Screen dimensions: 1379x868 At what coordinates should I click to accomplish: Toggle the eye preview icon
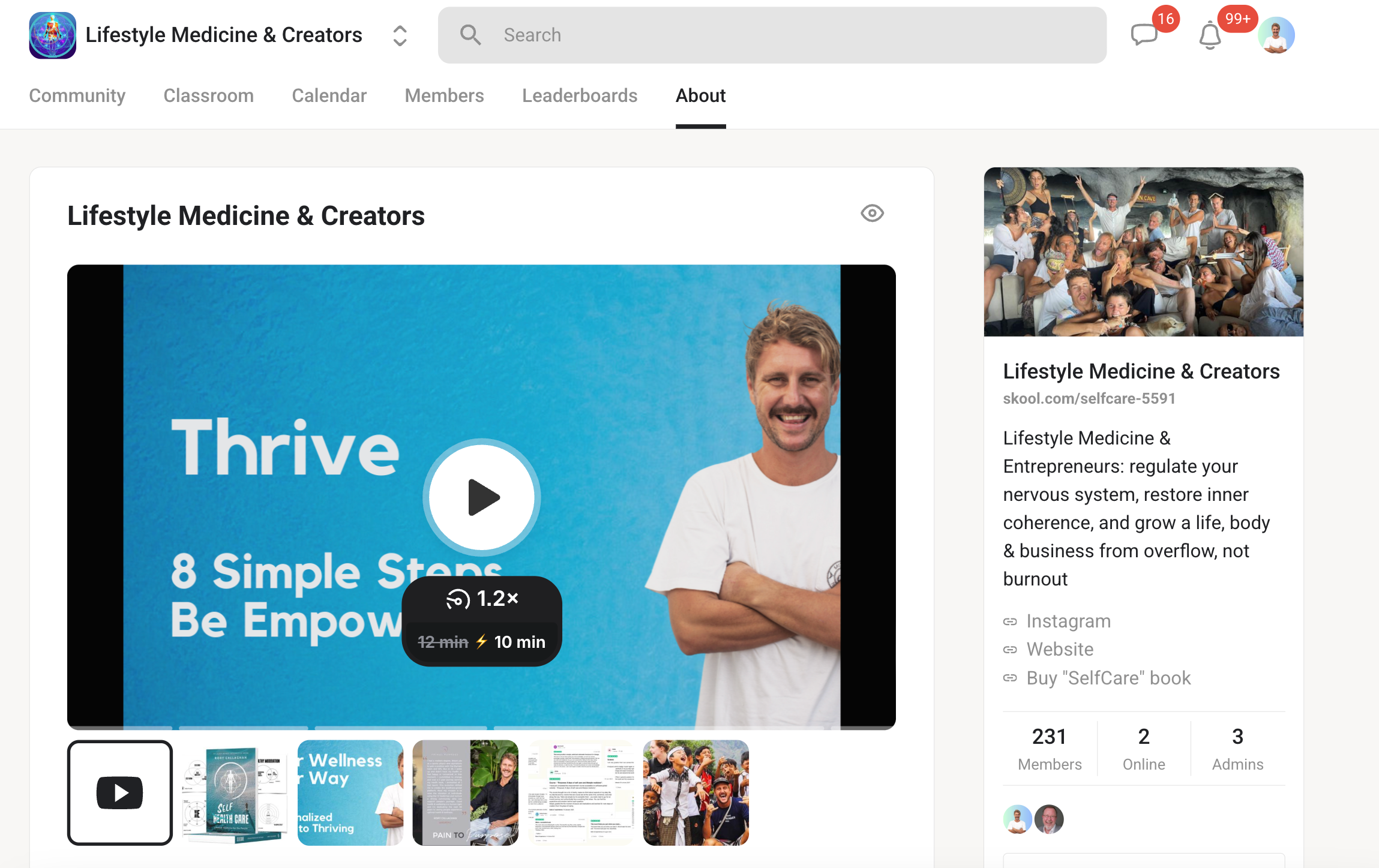click(872, 214)
